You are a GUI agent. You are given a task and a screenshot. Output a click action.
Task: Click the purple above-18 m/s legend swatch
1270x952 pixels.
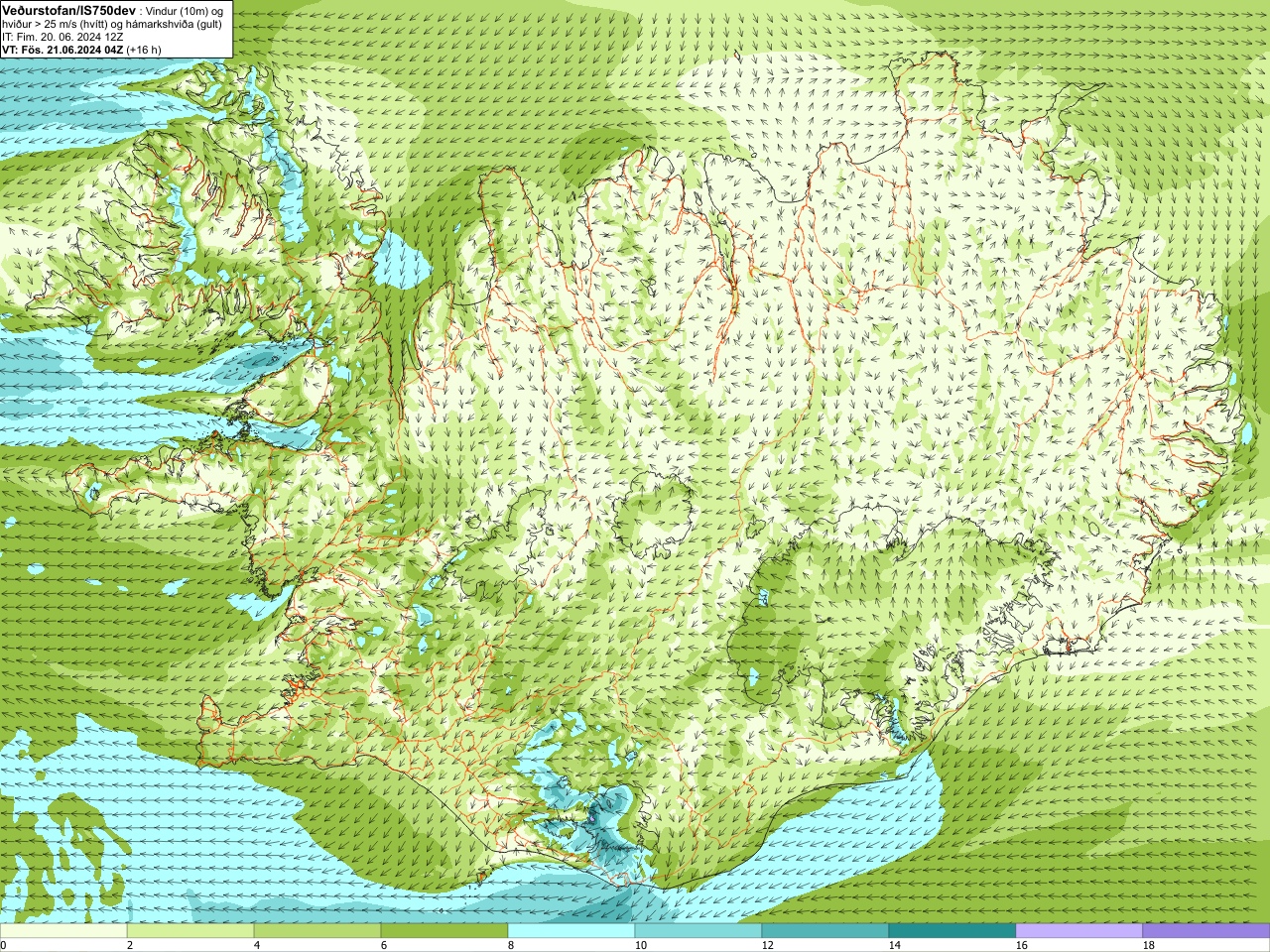point(1206,931)
